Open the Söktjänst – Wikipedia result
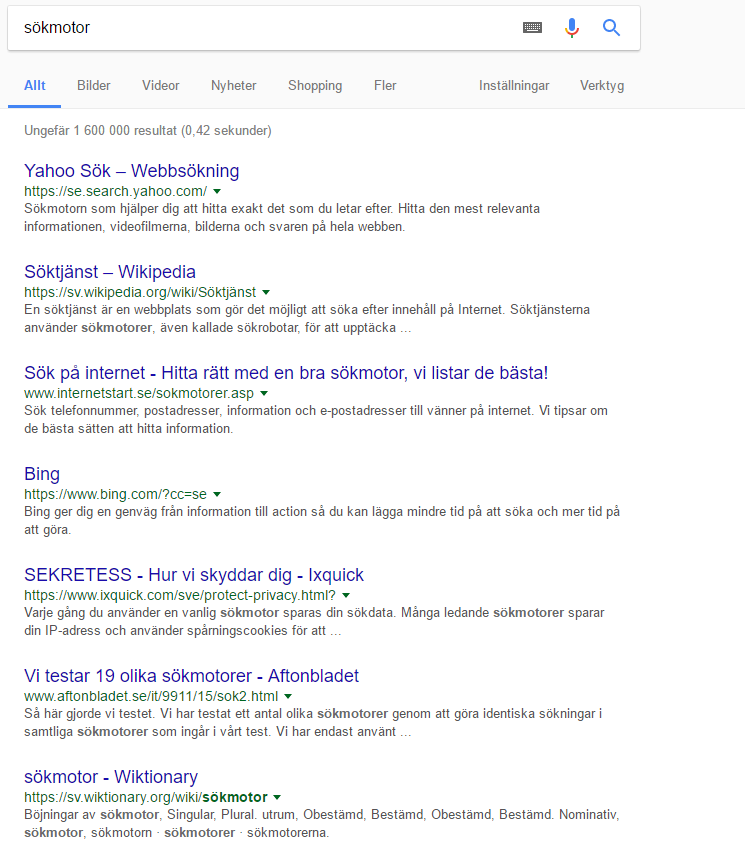745x852 pixels. click(x=110, y=272)
